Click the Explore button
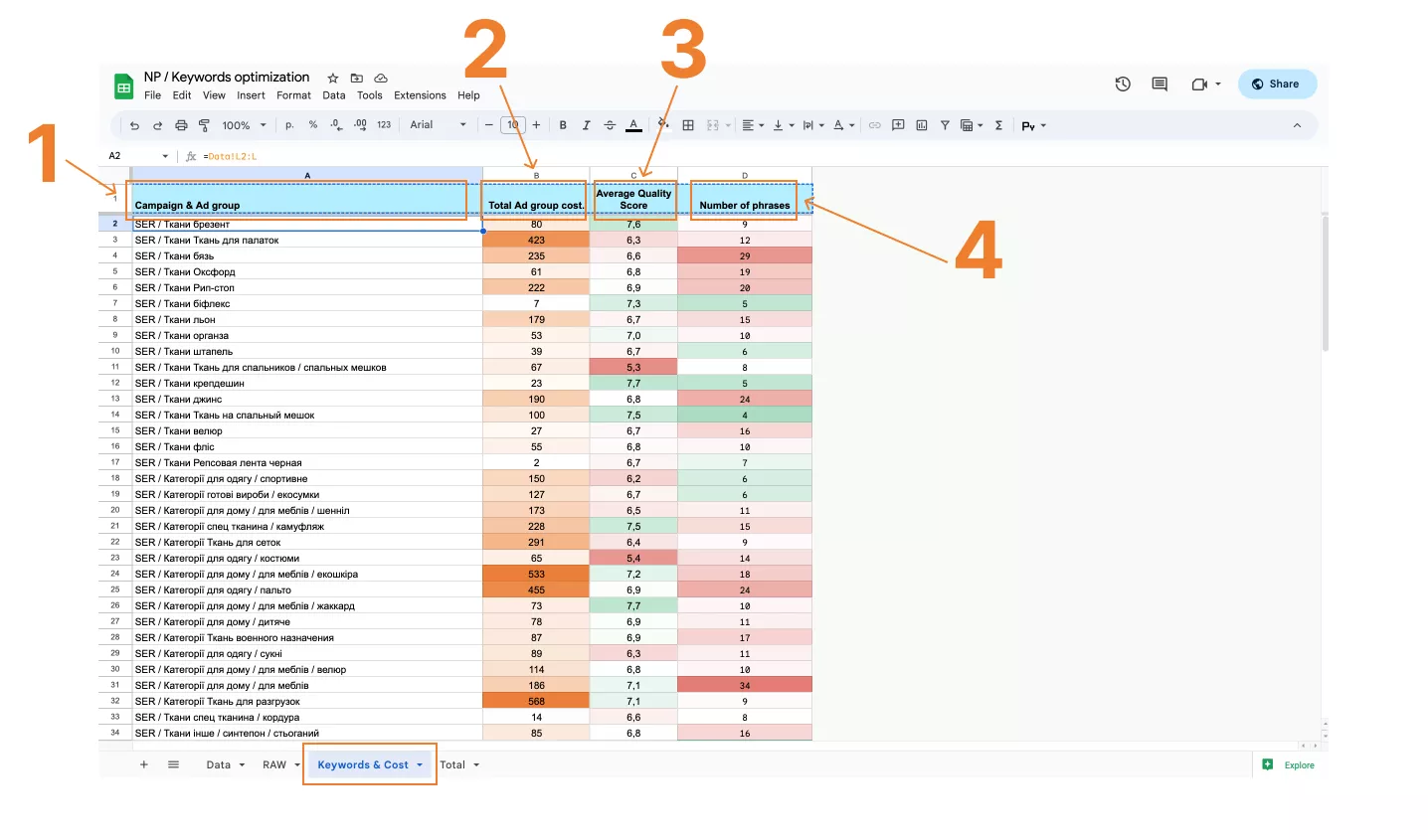 pos(1289,765)
